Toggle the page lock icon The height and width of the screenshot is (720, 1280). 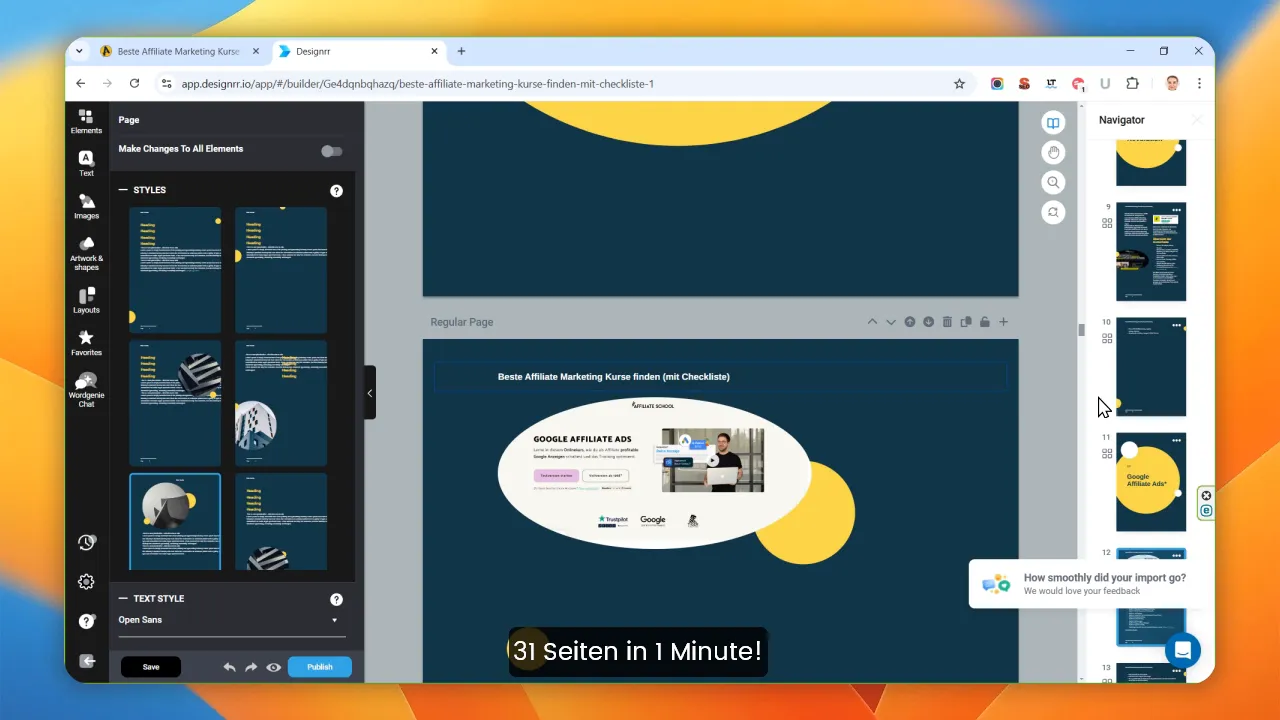(984, 322)
